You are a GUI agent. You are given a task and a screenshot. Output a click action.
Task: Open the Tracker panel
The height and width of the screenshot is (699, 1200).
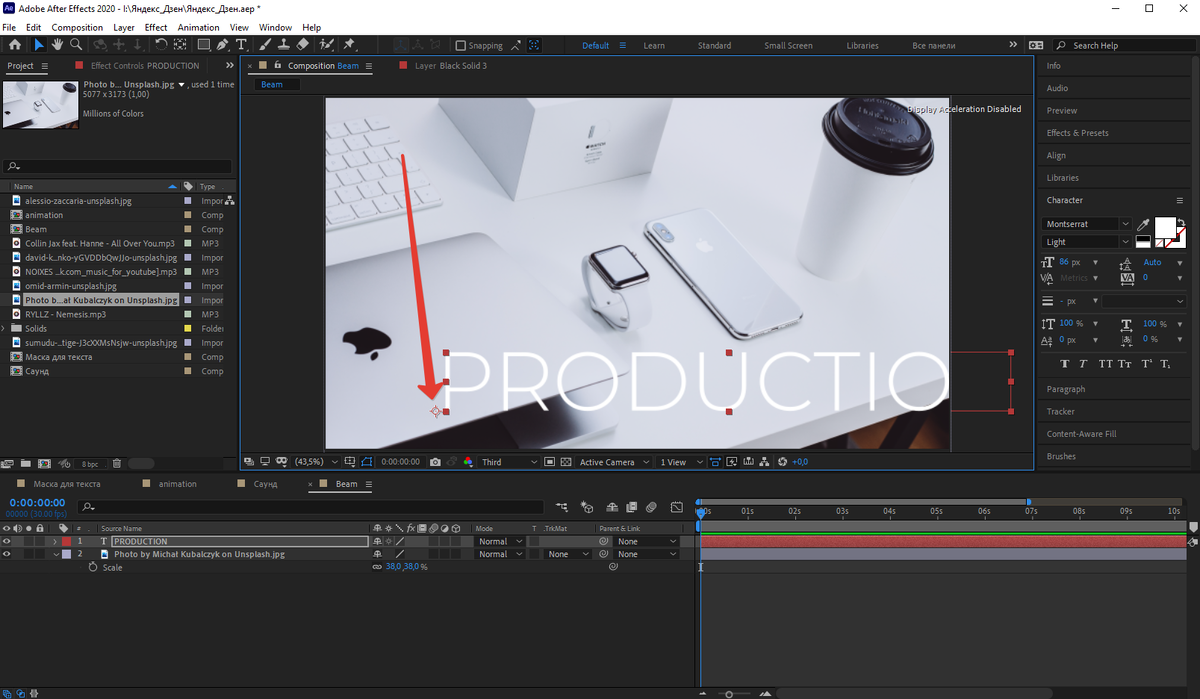1060,411
